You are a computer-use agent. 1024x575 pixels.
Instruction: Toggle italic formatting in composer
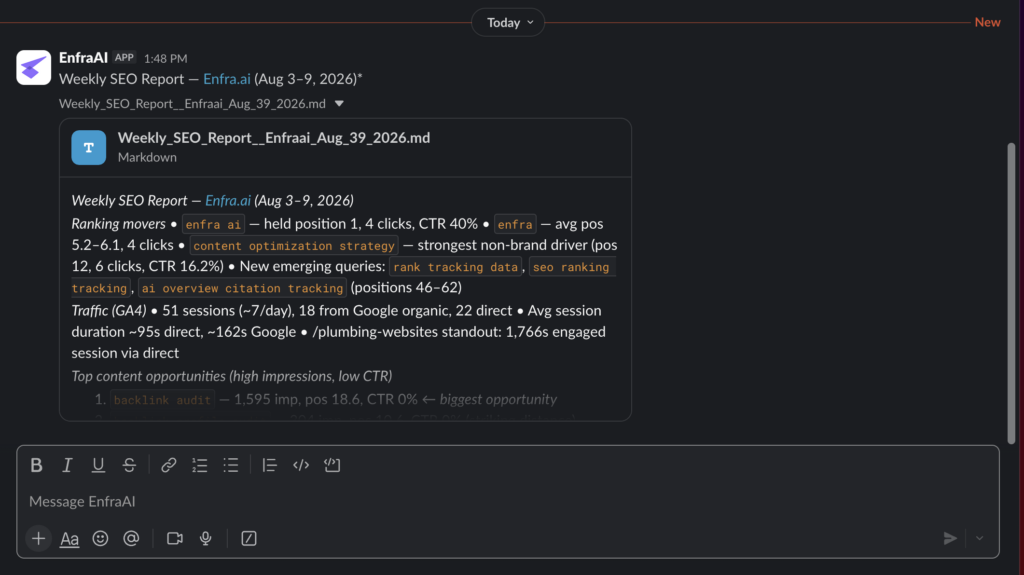[x=67, y=465]
